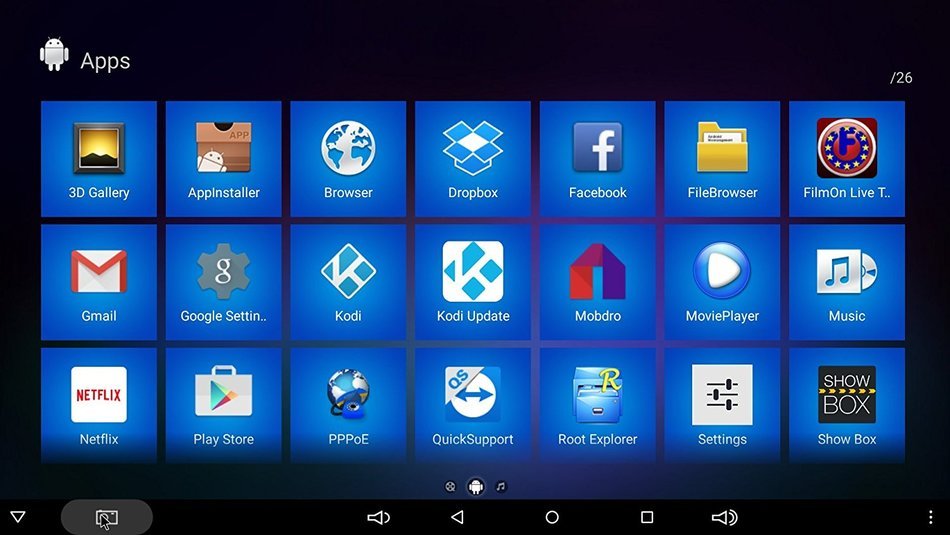The width and height of the screenshot is (950, 535).
Task: Switch to the video page indicator
Action: pos(450,487)
